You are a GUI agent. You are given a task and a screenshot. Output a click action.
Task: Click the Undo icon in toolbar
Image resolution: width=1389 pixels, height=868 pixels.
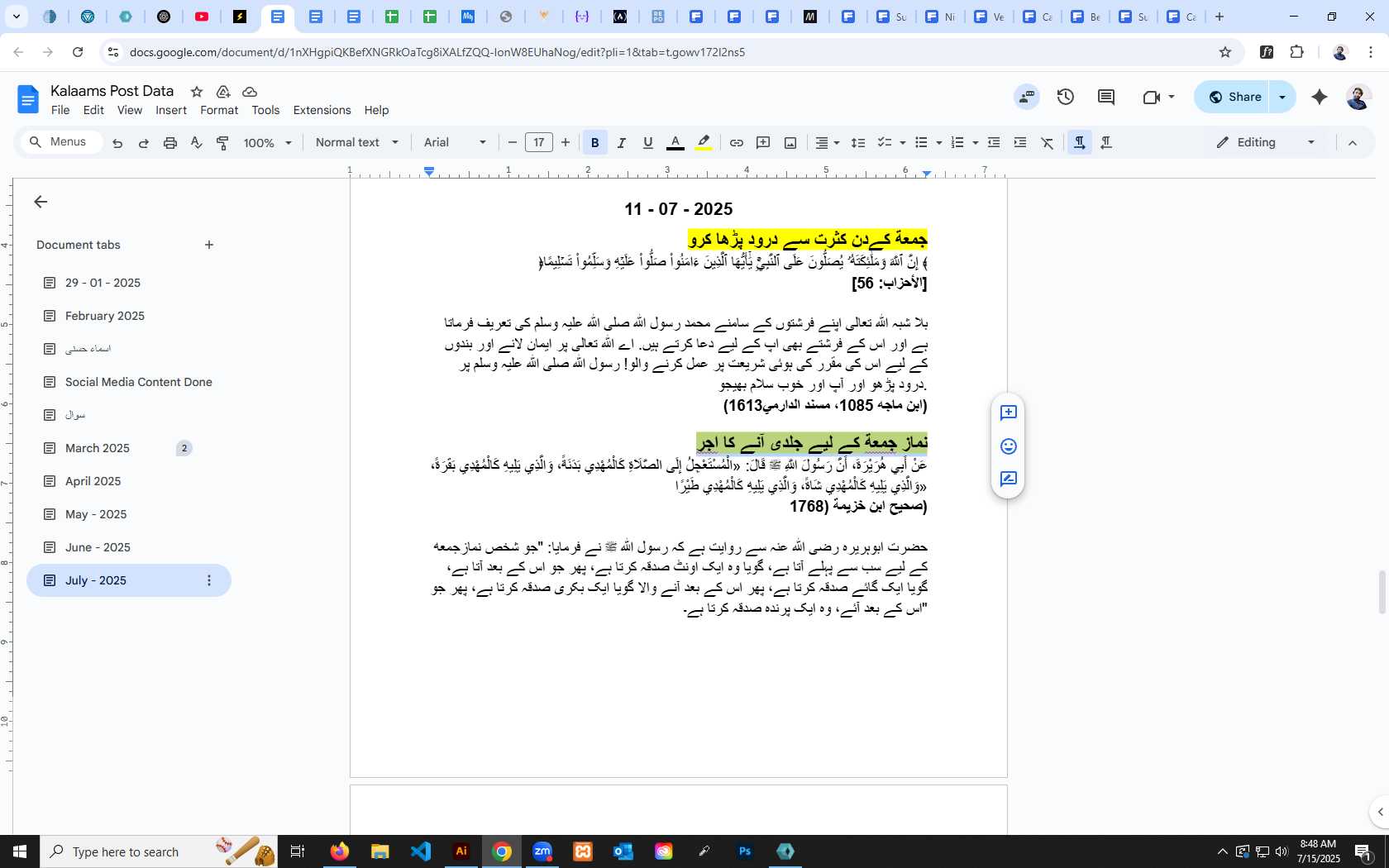point(117,143)
